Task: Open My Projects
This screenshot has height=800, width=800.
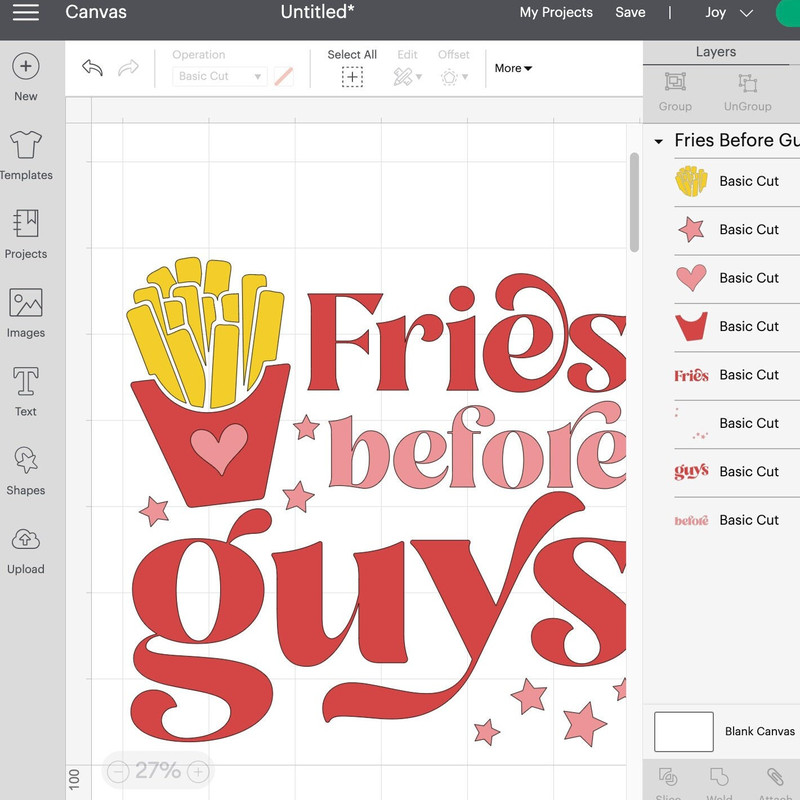Action: 556,13
